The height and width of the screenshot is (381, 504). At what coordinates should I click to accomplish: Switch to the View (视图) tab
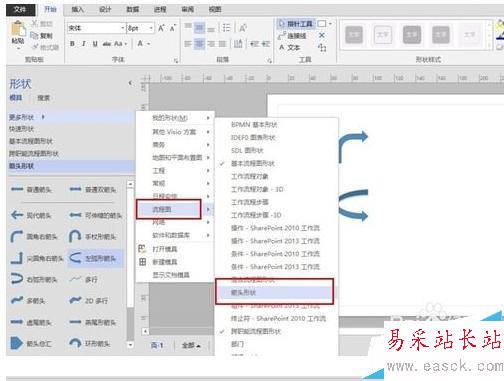[215, 9]
